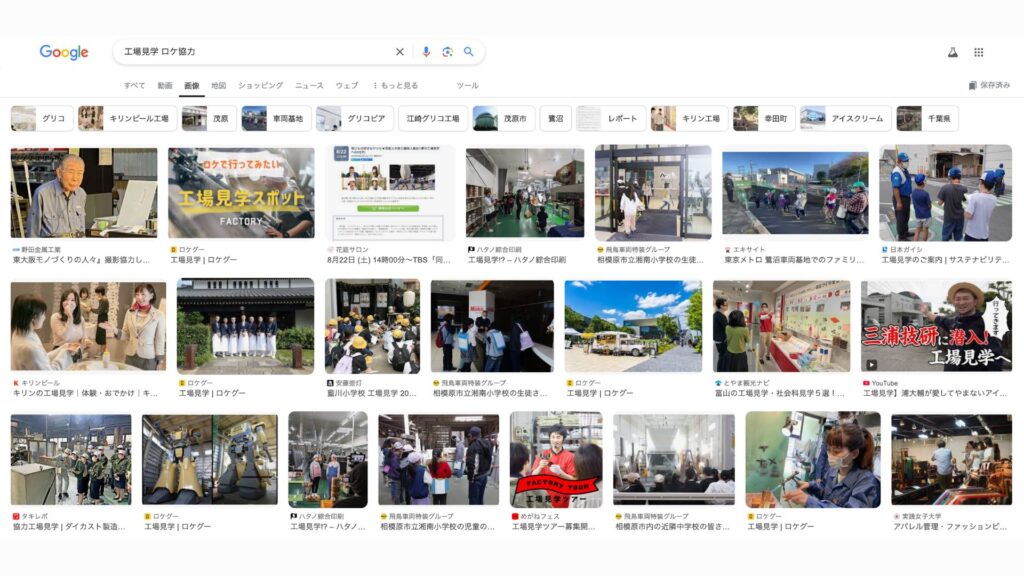
Task: Start voice search with the microphone icon
Action: click(x=426, y=52)
